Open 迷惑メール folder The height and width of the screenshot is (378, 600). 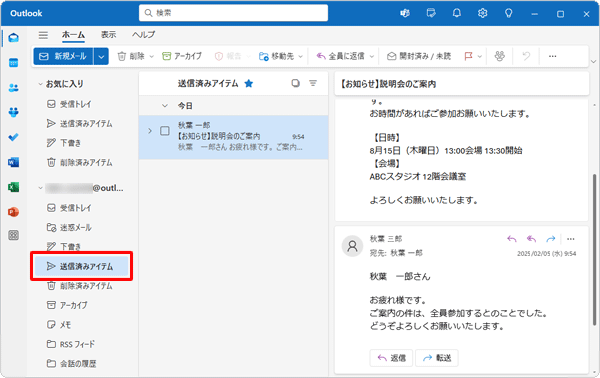coord(69,228)
